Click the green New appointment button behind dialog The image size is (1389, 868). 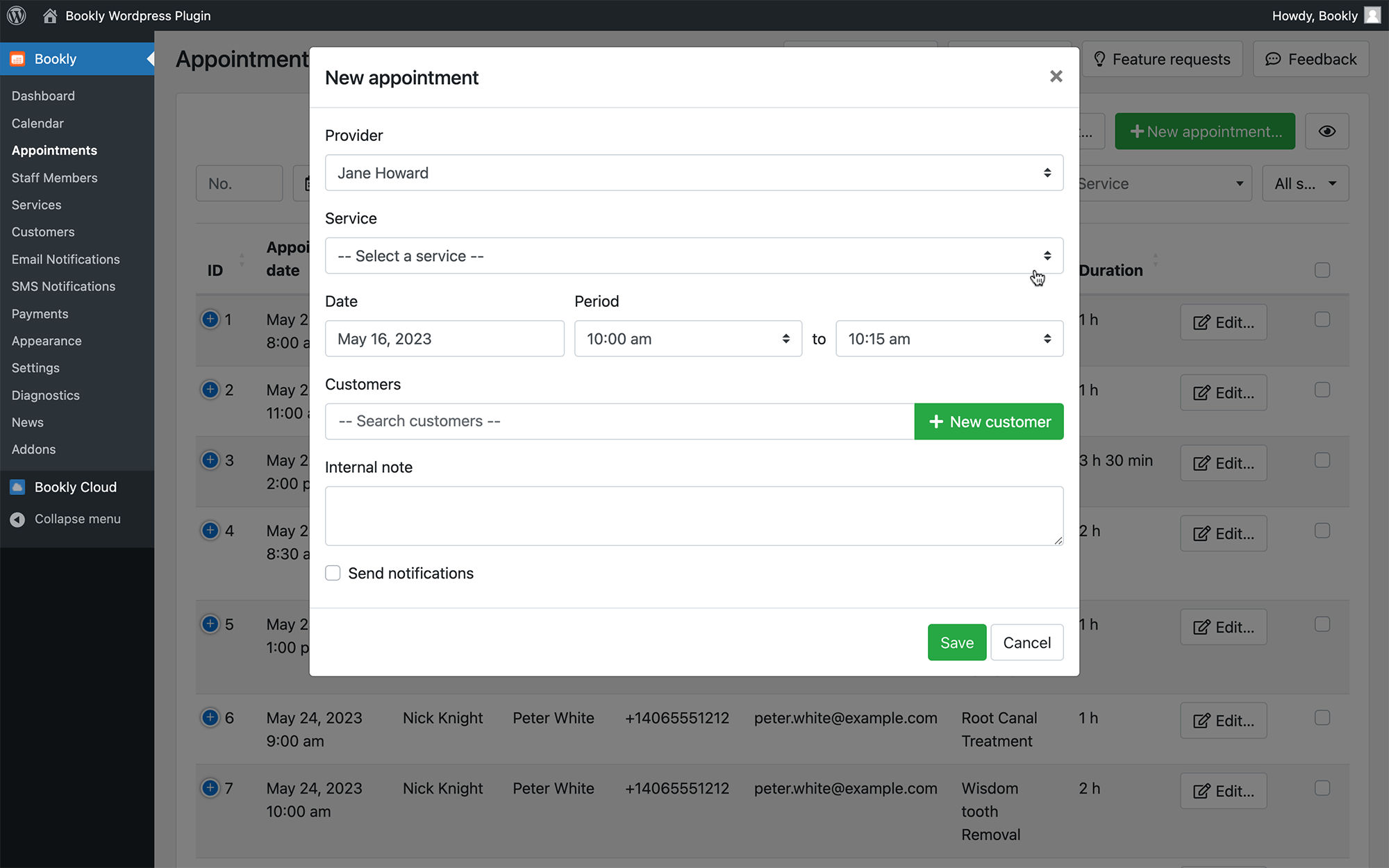1205,131
